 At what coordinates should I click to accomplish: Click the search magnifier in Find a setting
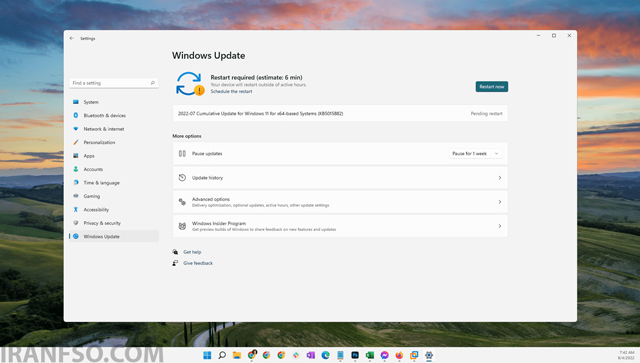(153, 83)
